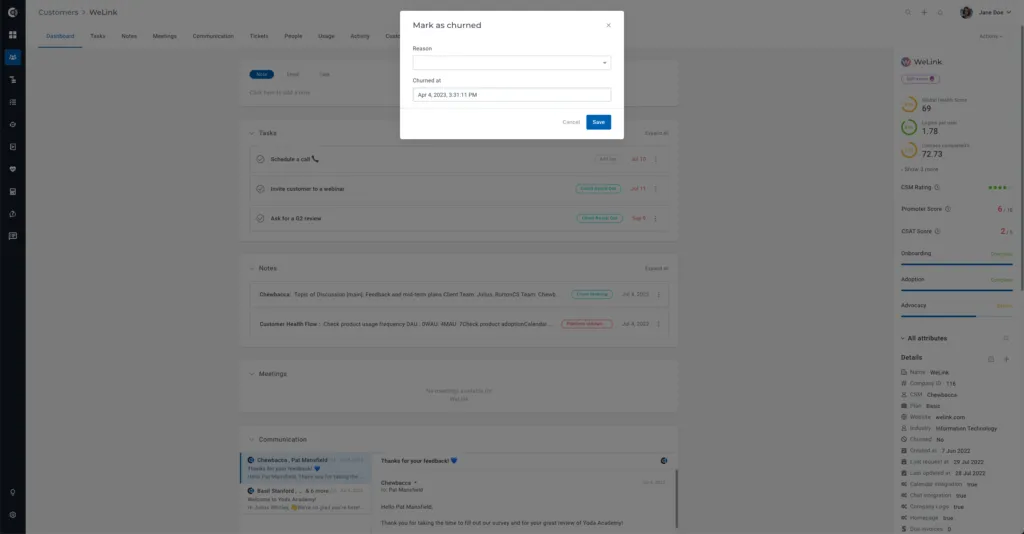Mark Invite customer to a webinar complete

[260, 189]
